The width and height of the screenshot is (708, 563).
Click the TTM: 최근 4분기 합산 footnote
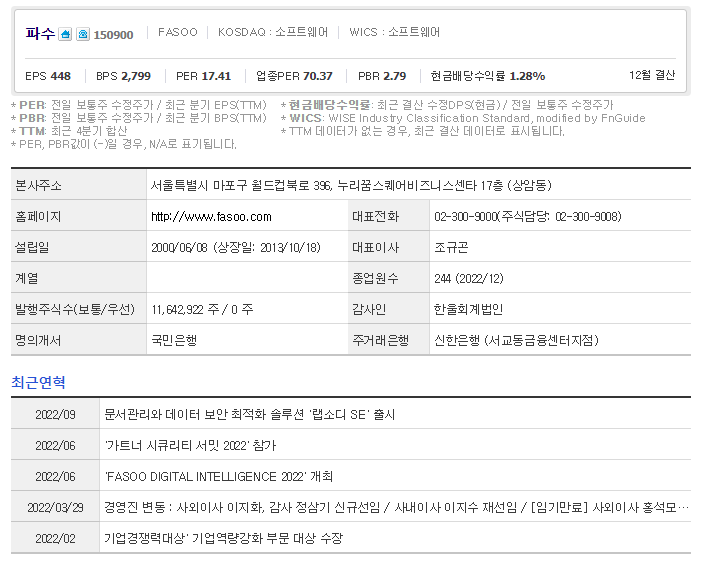tap(69, 131)
